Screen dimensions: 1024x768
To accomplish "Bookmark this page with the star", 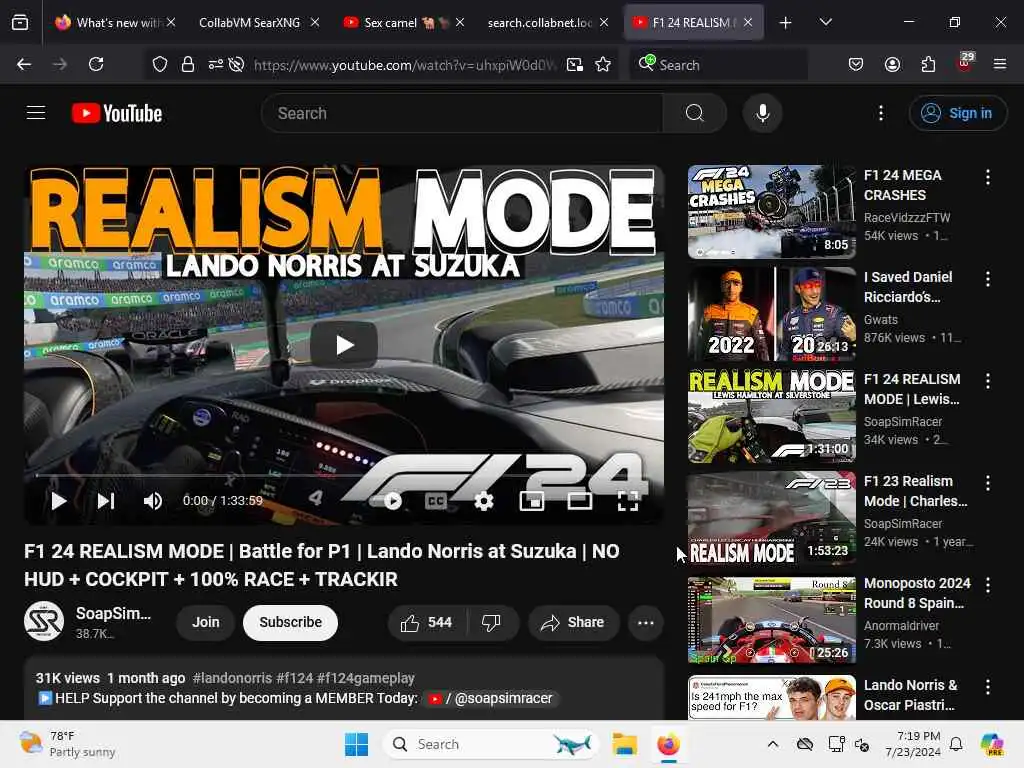I will pyautogui.click(x=603, y=64).
